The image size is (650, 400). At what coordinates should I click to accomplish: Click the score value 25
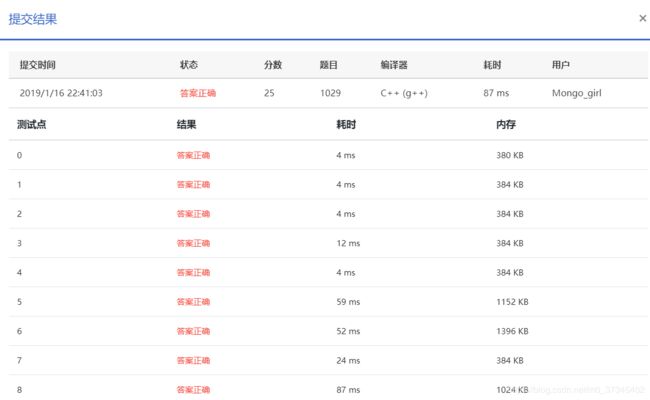tap(269, 93)
